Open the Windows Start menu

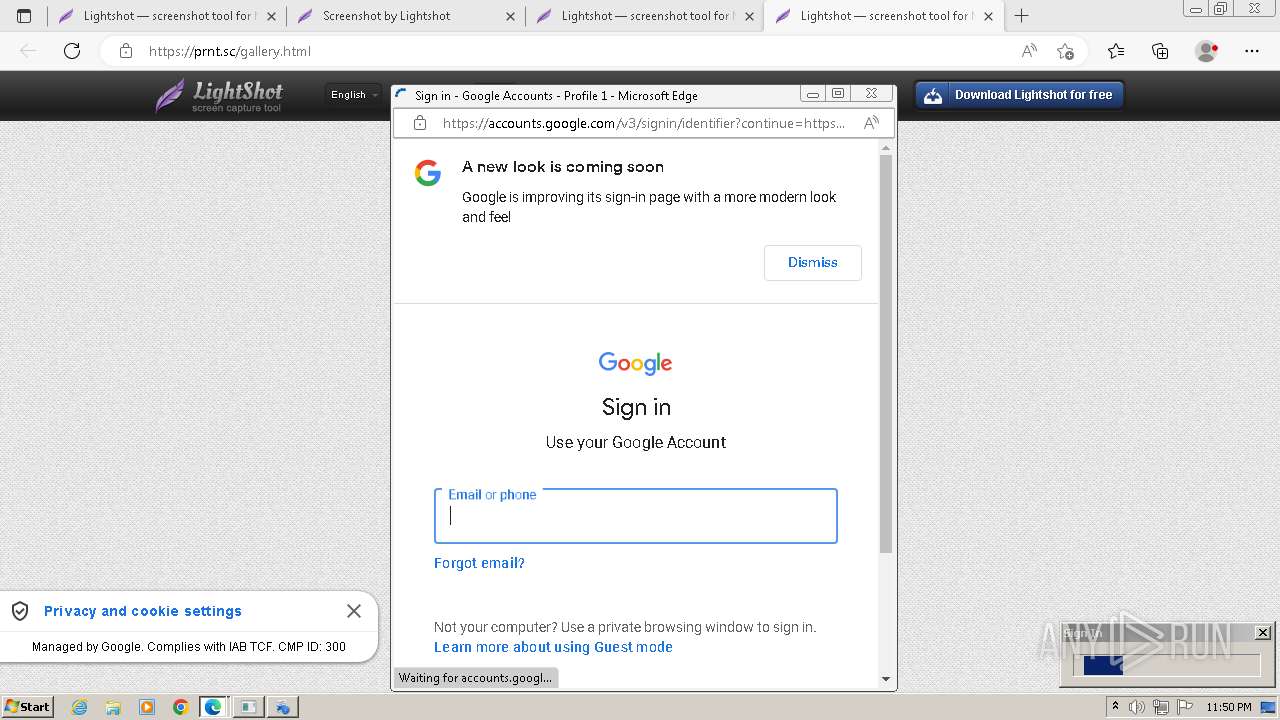pos(27,706)
